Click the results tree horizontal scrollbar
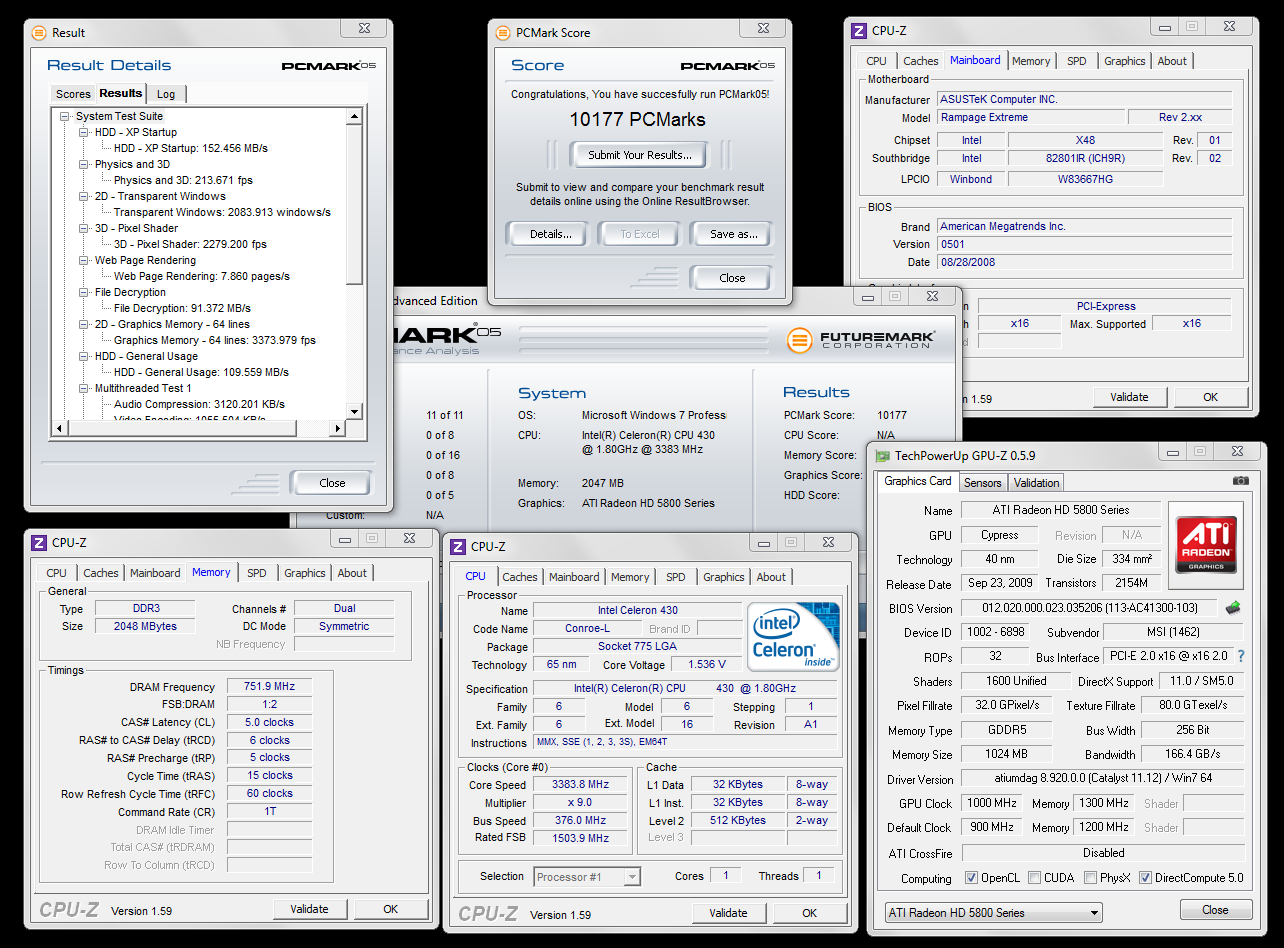The height and width of the screenshot is (948, 1284). click(199, 429)
